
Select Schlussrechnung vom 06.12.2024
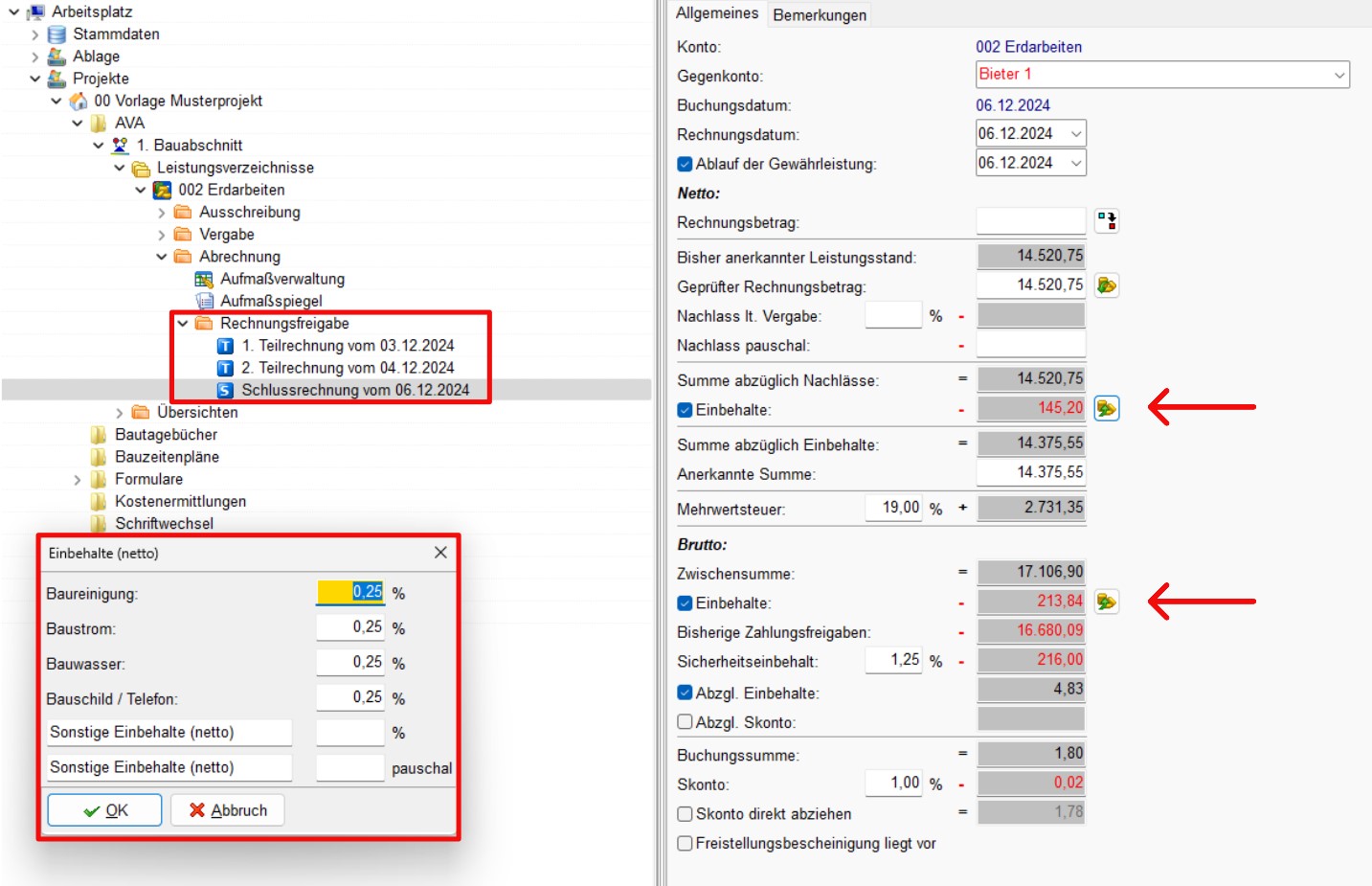[x=354, y=390]
